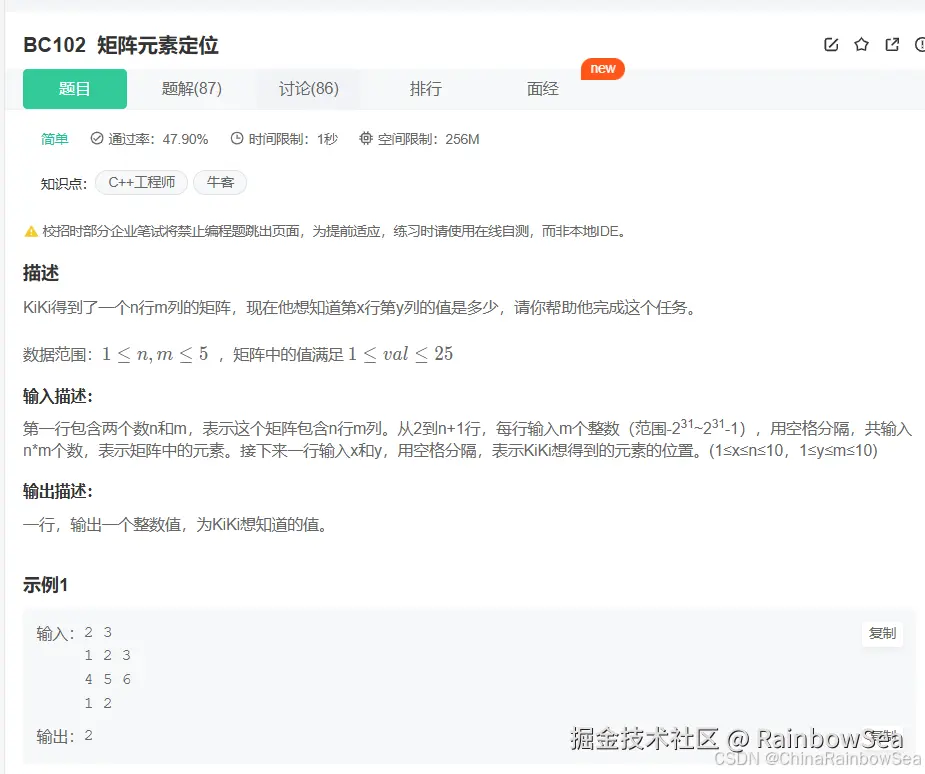
Task: Click the checkmark icon beside 通过率
Action: [96, 139]
